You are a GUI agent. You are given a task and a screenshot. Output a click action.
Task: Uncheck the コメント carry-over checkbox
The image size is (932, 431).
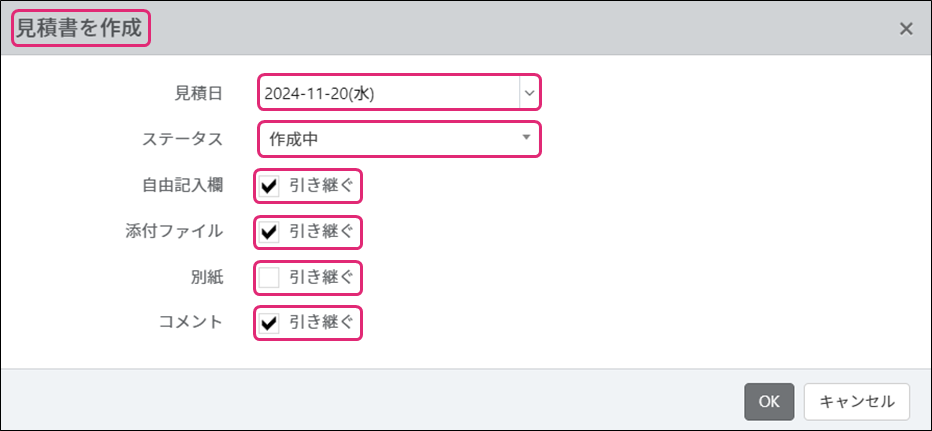269,323
